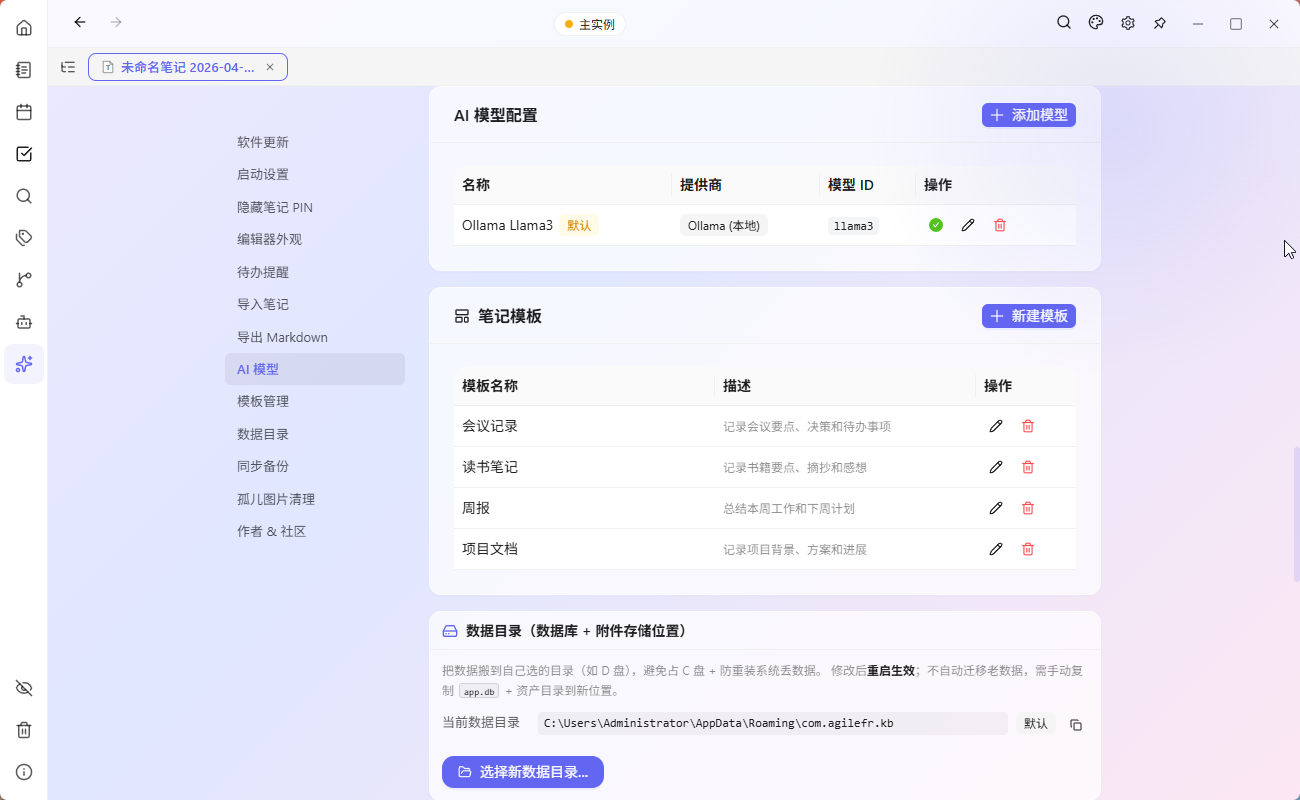
Task: Select the AI sparkle icon in sidebar
Action: point(24,364)
